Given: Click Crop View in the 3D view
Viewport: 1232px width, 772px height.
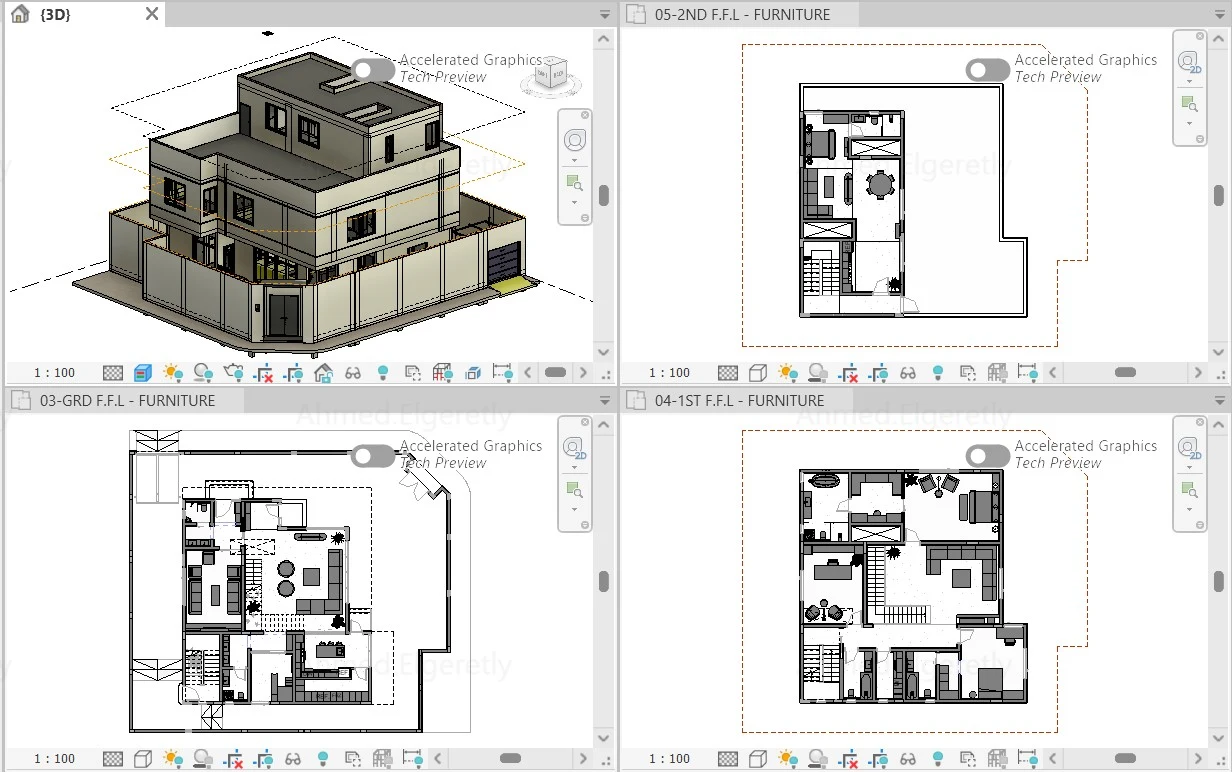Looking at the screenshot, I should [x=263, y=373].
